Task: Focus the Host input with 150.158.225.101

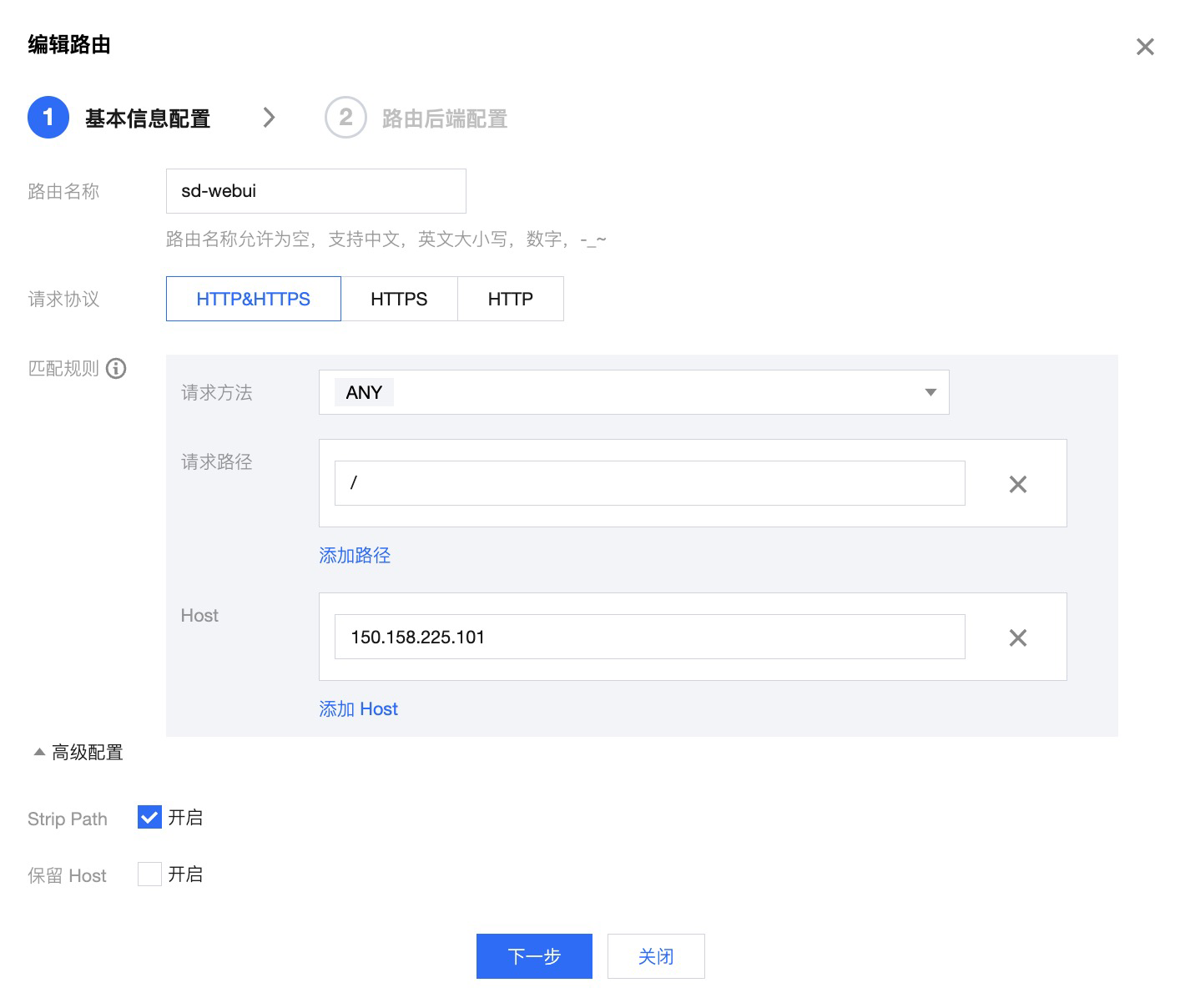Action: tap(649, 637)
